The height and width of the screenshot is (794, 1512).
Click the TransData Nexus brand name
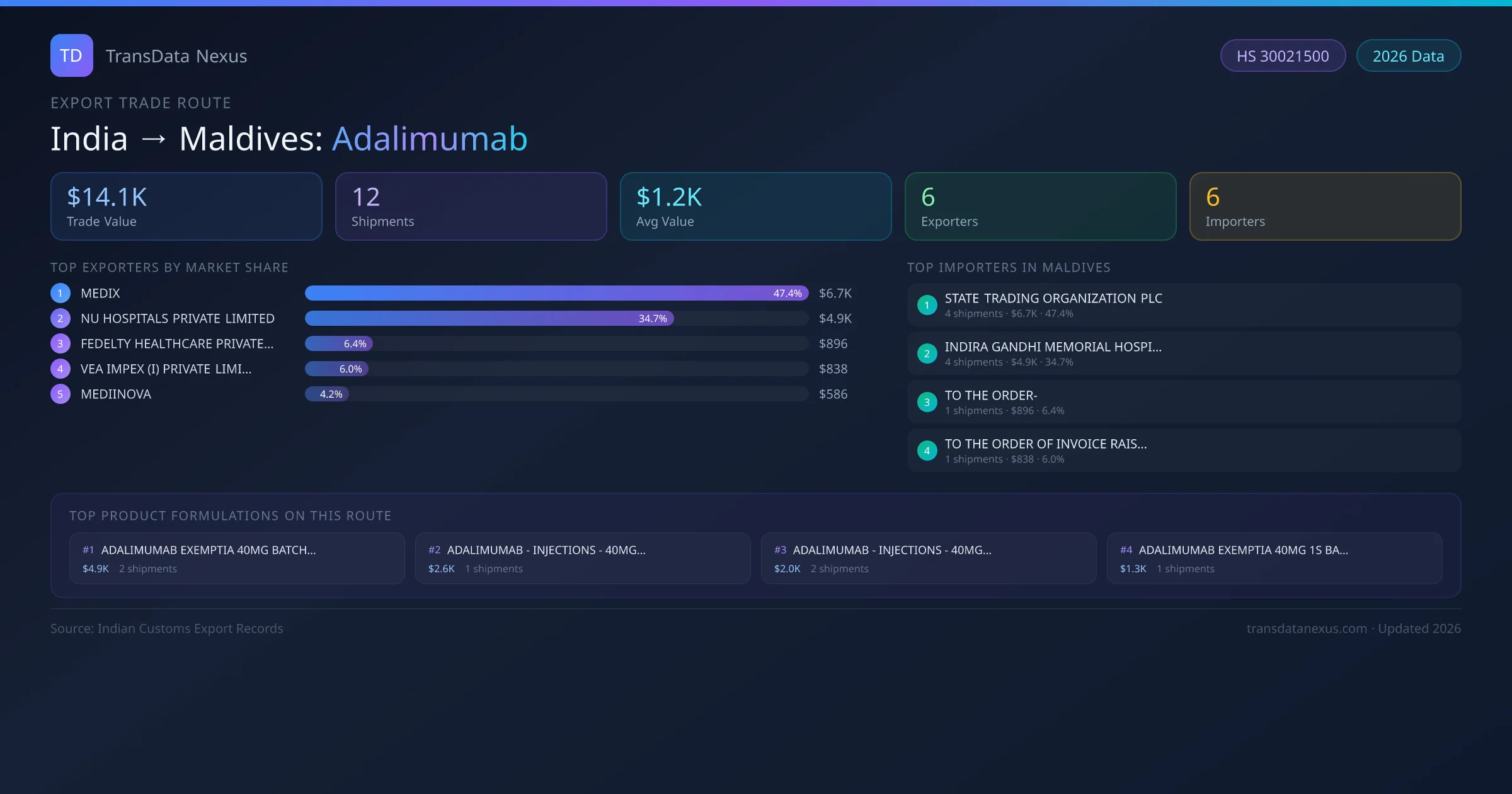pos(176,56)
